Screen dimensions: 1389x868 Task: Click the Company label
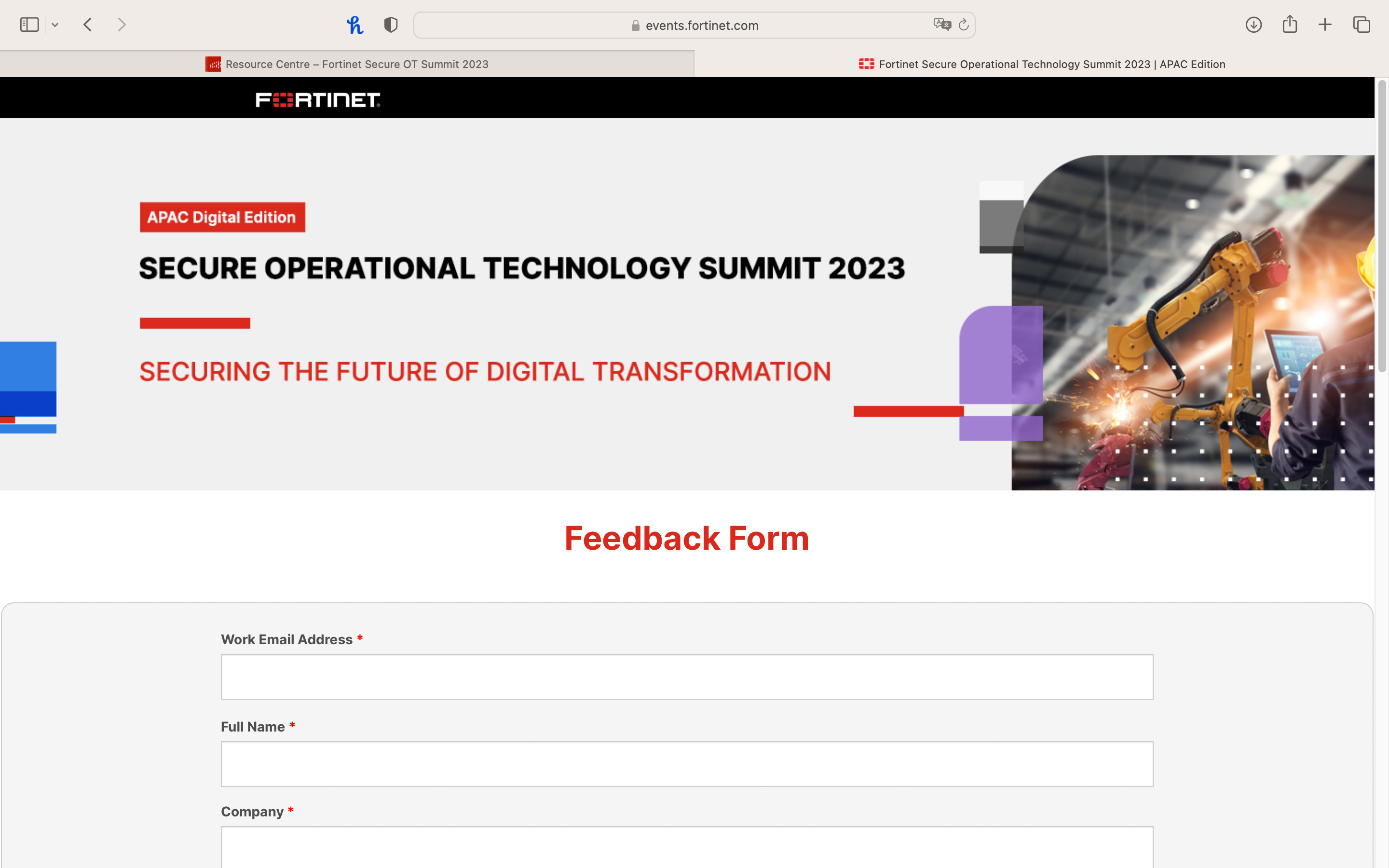click(x=252, y=812)
